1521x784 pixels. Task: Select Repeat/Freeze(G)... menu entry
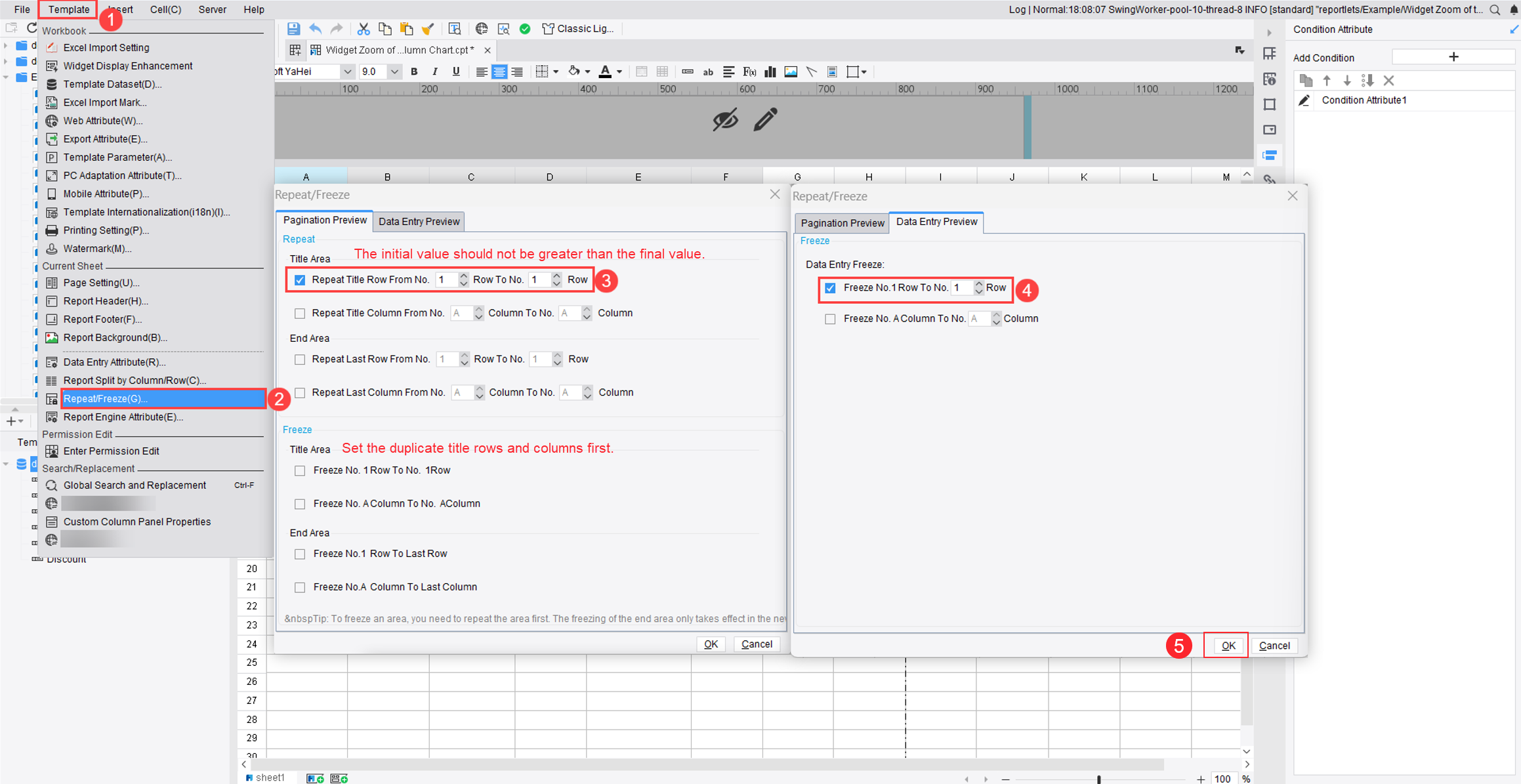(x=163, y=399)
